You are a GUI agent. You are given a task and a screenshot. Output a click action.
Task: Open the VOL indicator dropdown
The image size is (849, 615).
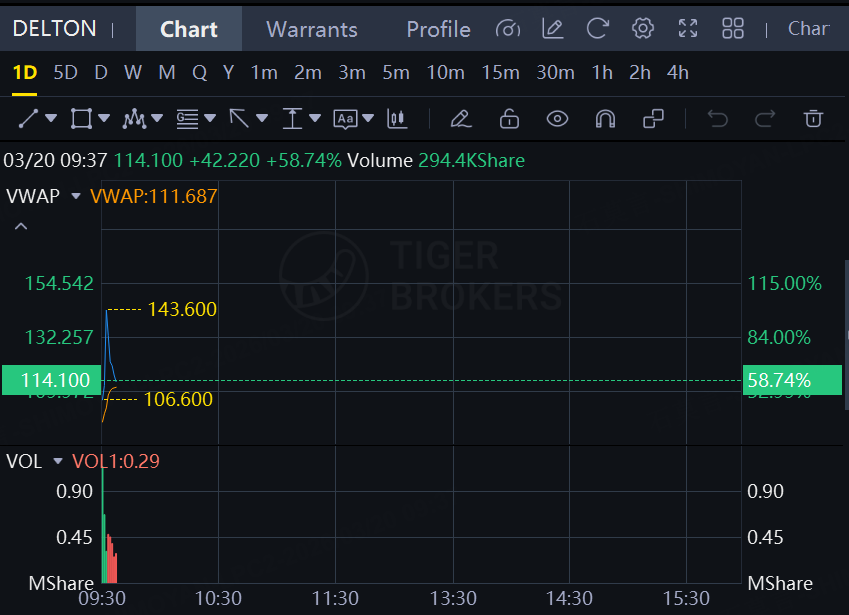(58, 461)
